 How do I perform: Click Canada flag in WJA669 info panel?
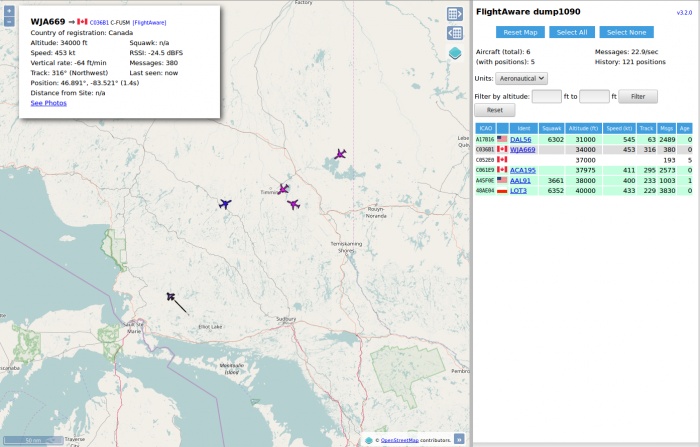83,21
